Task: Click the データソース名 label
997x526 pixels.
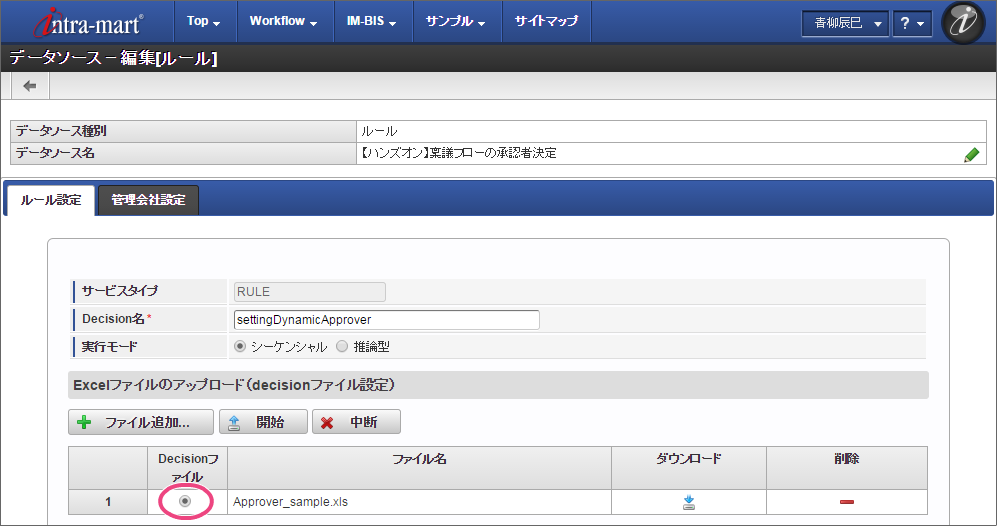Action: click(x=55, y=153)
